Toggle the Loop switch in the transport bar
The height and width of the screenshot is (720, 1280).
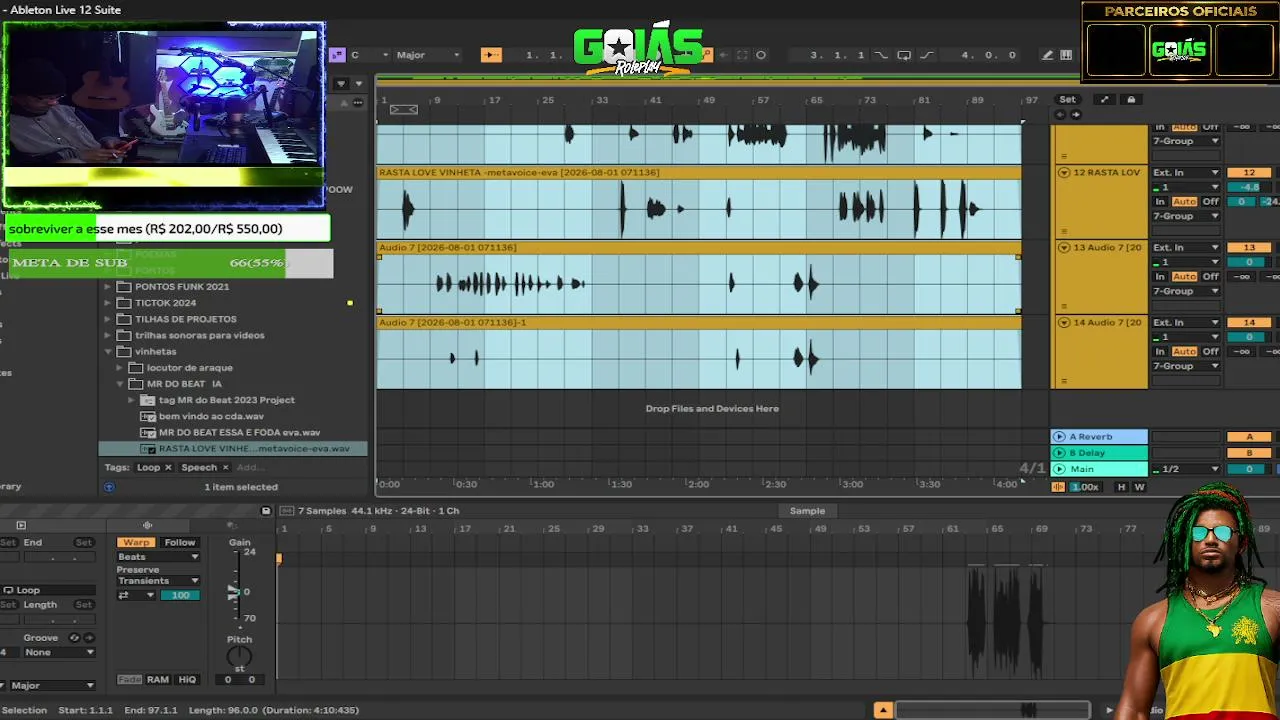[904, 55]
